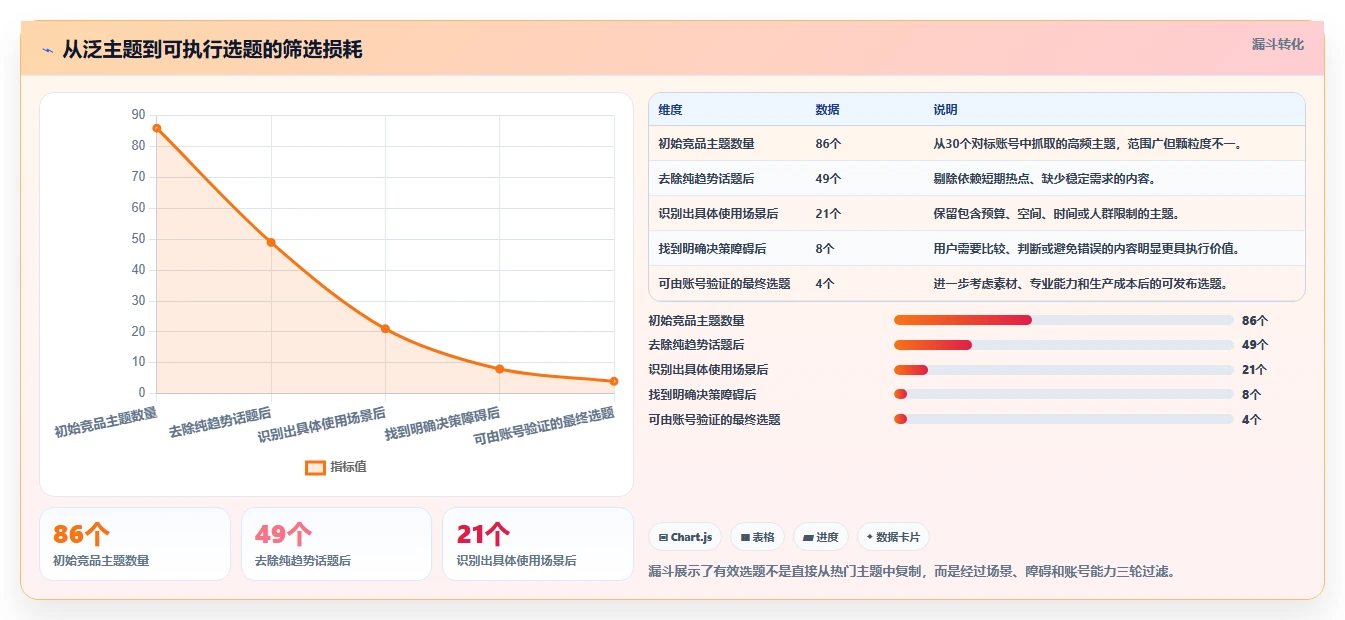Click table value 4个
This screenshot has width=1345, height=620.
click(x=825, y=283)
